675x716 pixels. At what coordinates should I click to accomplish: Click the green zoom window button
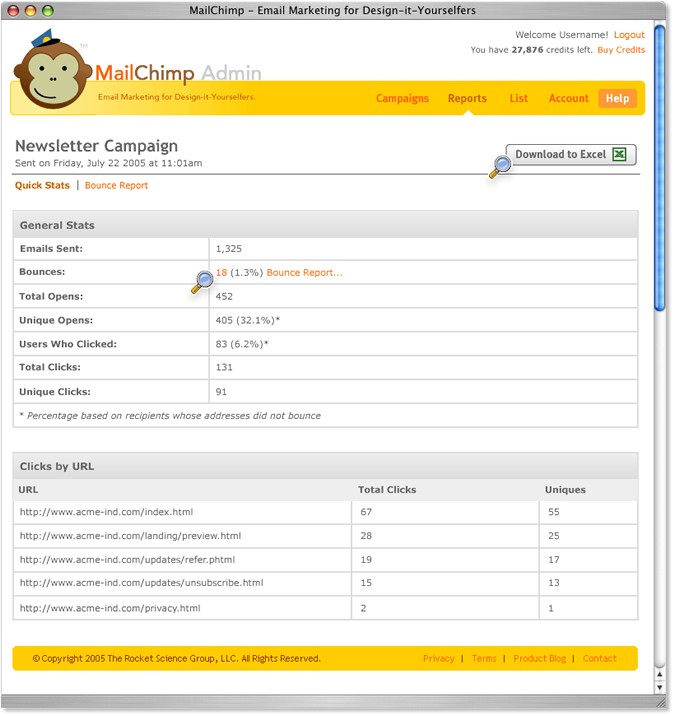click(x=47, y=11)
